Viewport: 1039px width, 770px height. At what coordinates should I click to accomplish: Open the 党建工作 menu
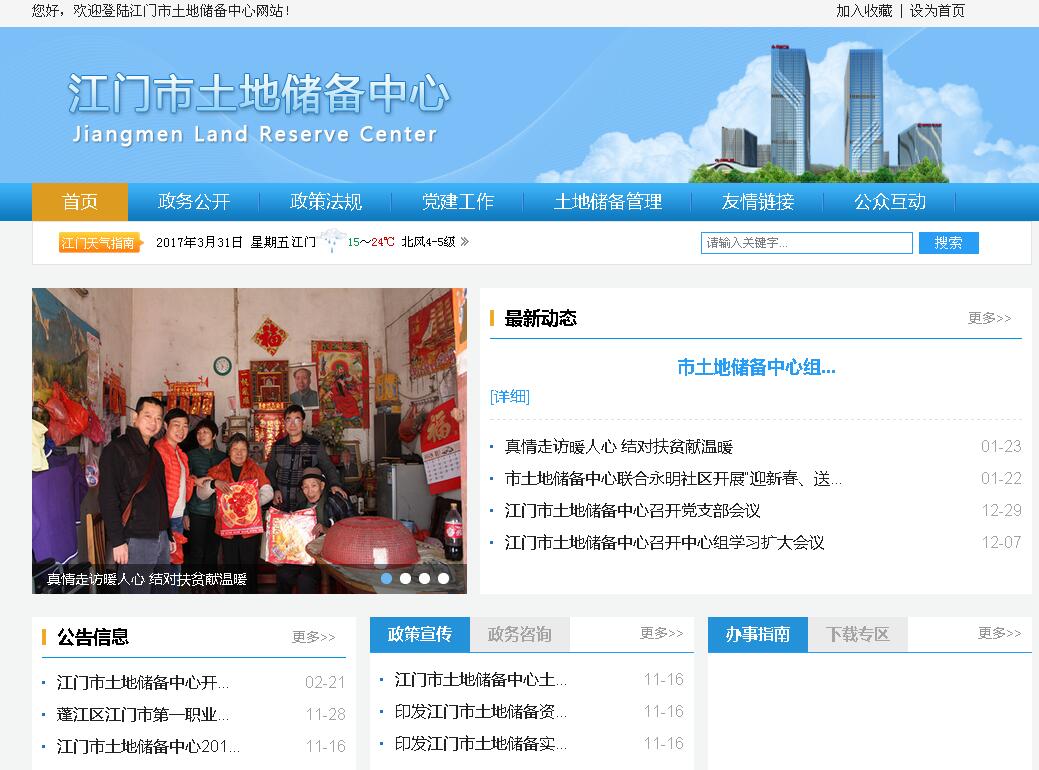[457, 201]
